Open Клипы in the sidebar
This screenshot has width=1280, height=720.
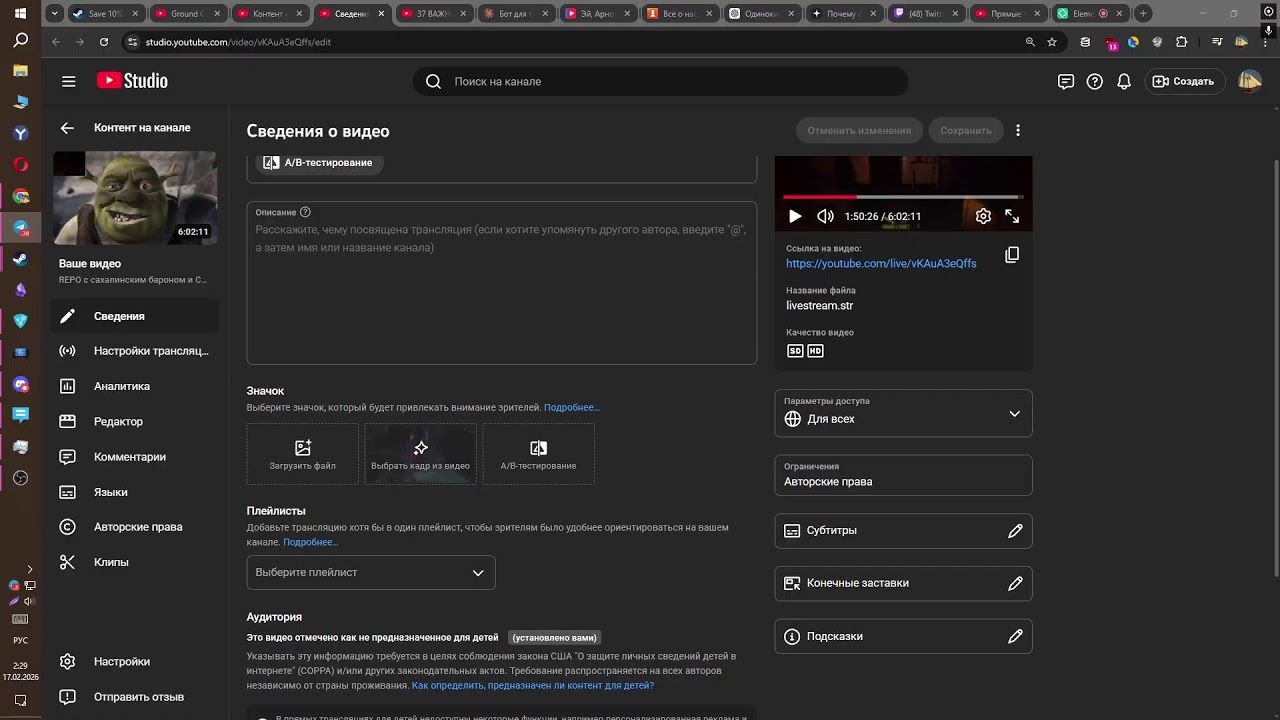click(x=134, y=562)
